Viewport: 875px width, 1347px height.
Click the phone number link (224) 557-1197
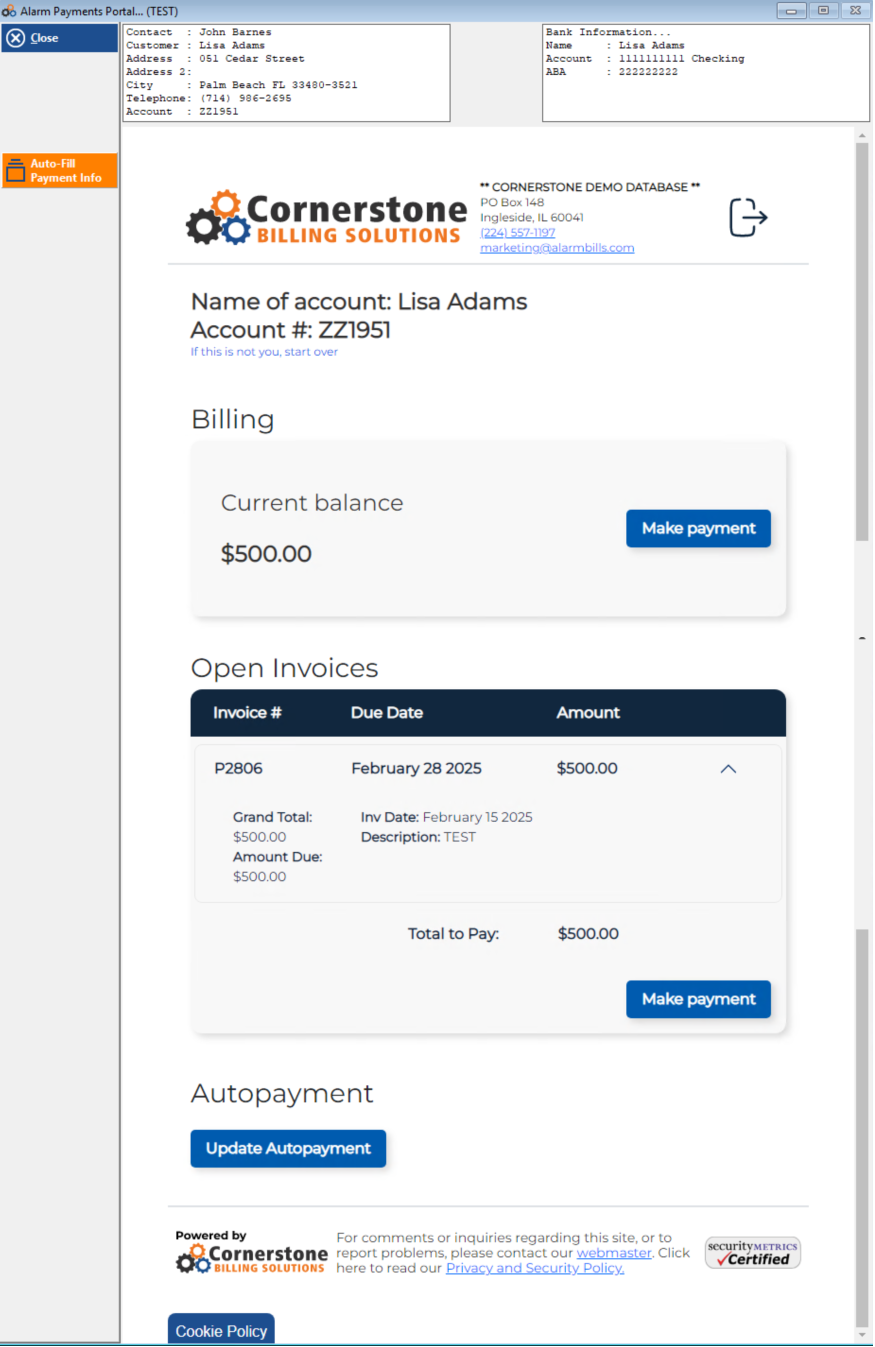[x=517, y=232]
